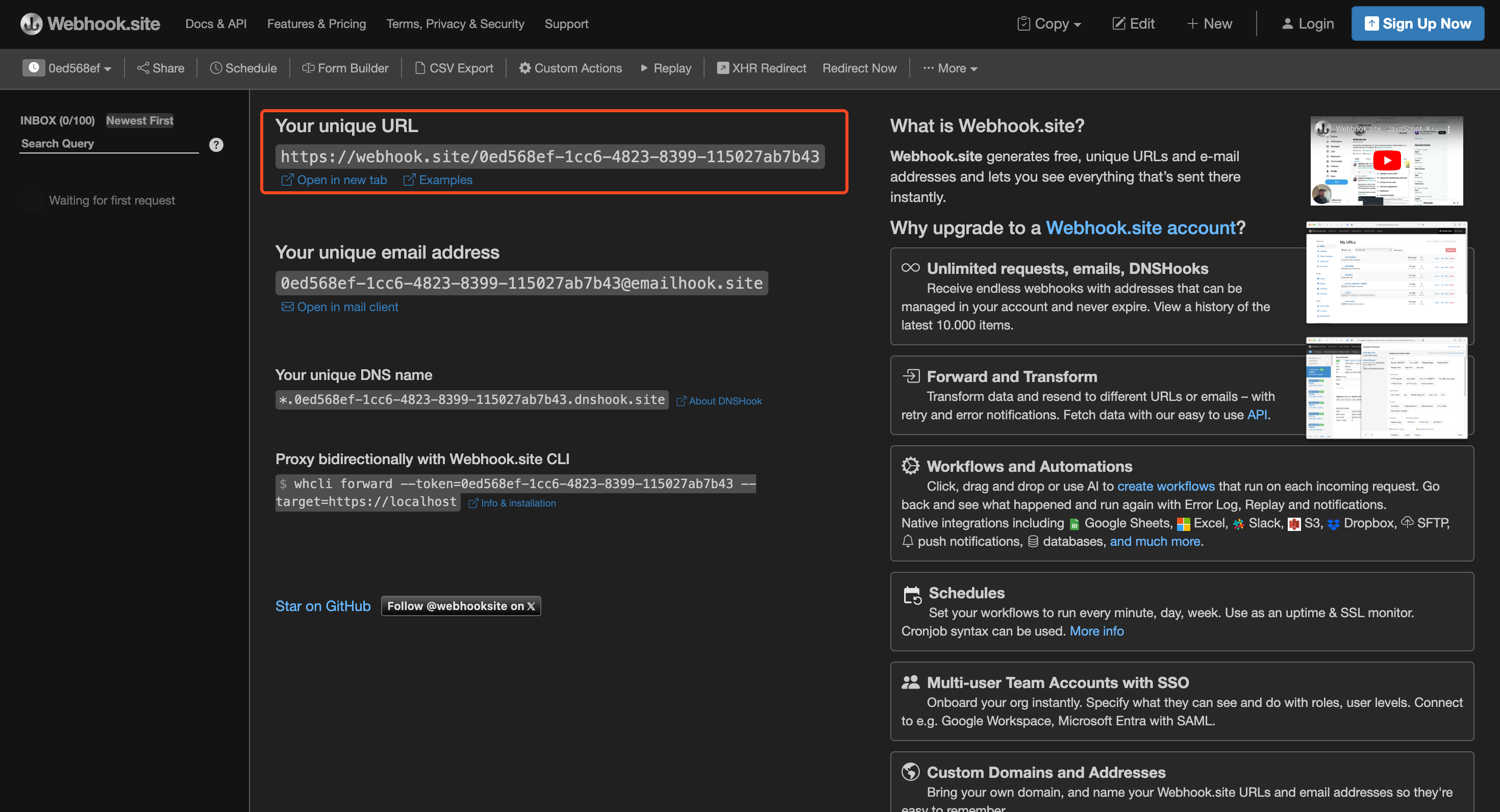1500x812 pixels.
Task: Click the Webhook.site logo icon
Action: tap(32, 24)
